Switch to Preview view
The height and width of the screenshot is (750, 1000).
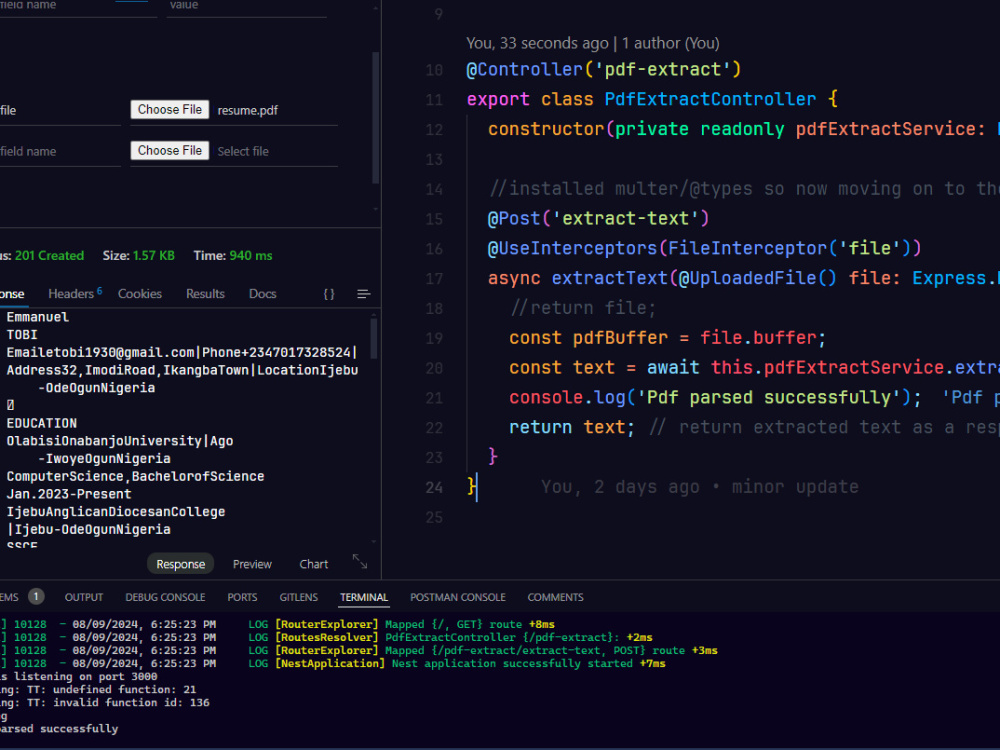[x=252, y=564]
